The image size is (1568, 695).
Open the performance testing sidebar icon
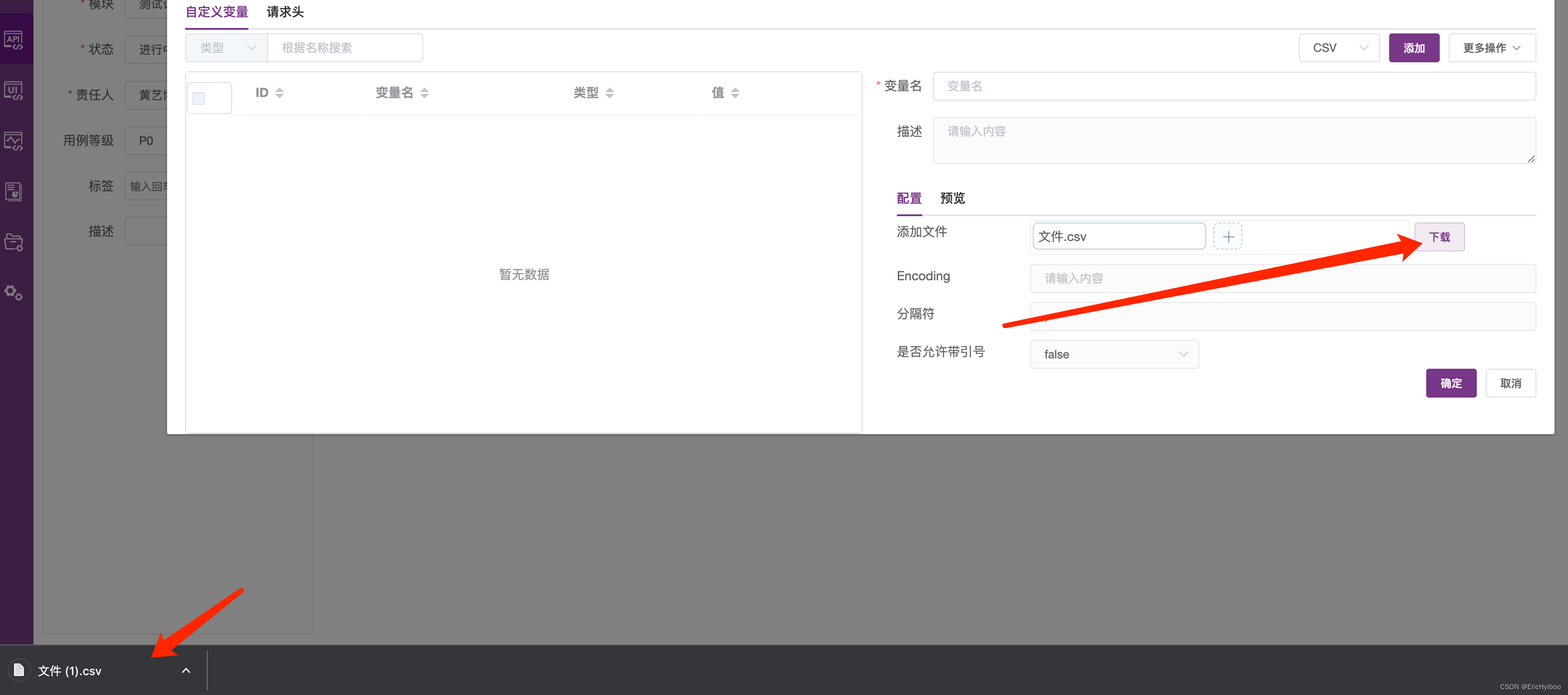(14, 142)
